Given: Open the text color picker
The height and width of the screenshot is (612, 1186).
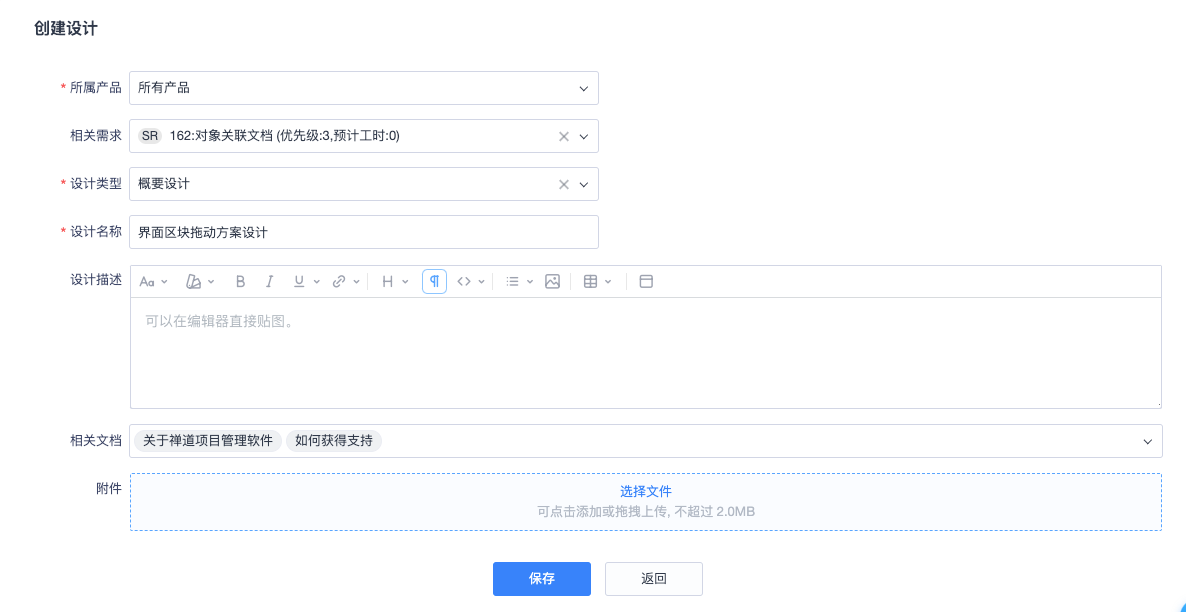Looking at the screenshot, I should pyautogui.click(x=194, y=282).
